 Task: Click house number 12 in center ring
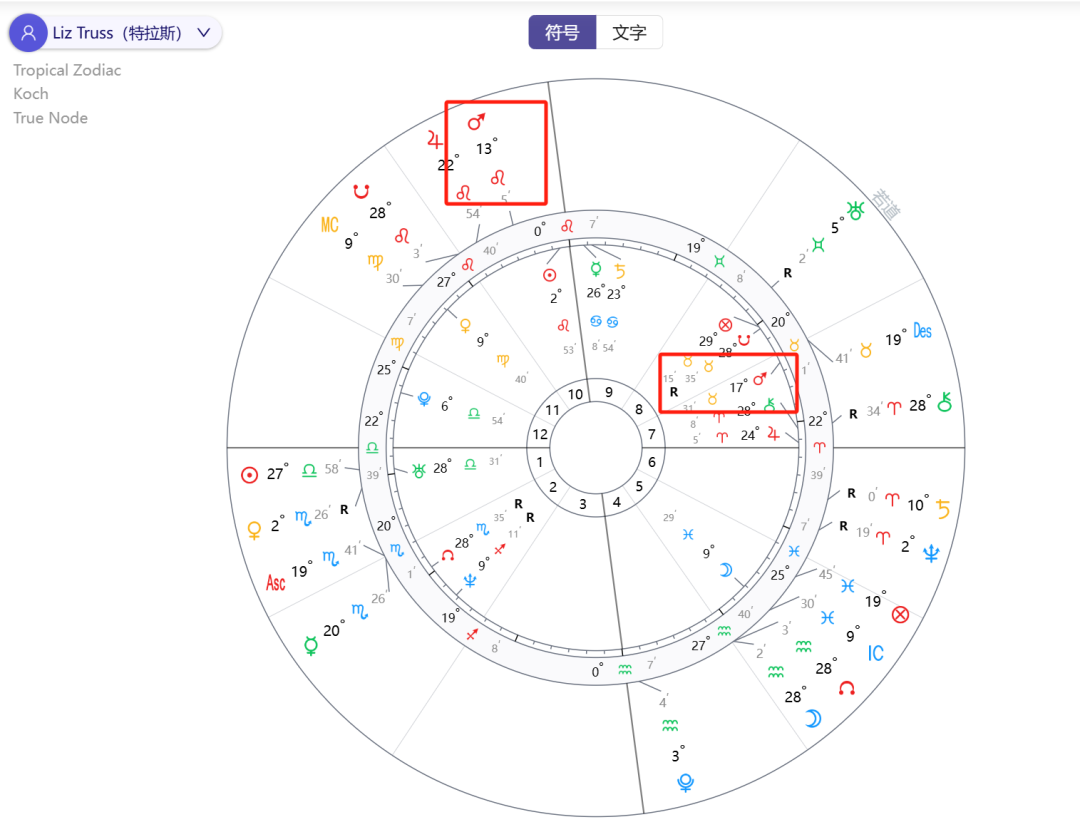[540, 434]
